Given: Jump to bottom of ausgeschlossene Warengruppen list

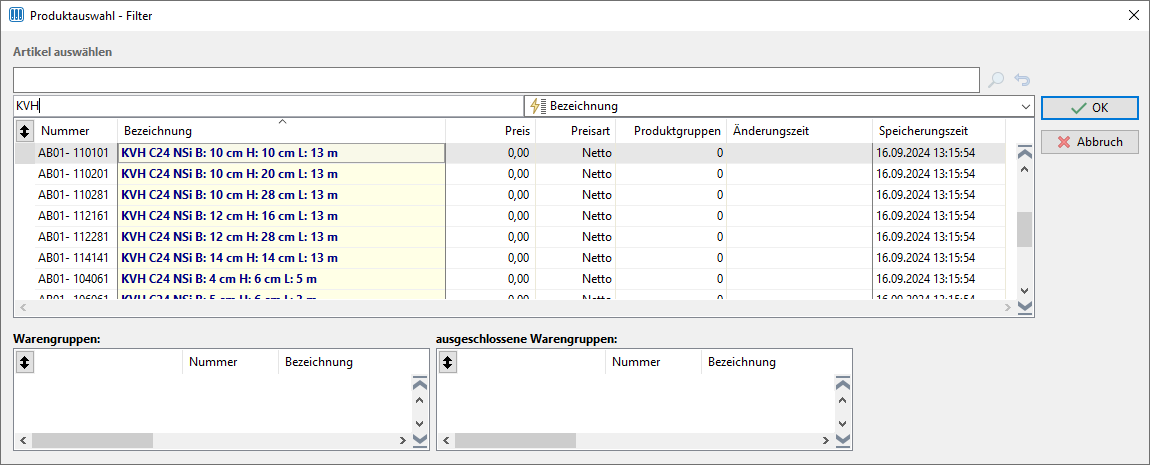Looking at the screenshot, I should (843, 439).
